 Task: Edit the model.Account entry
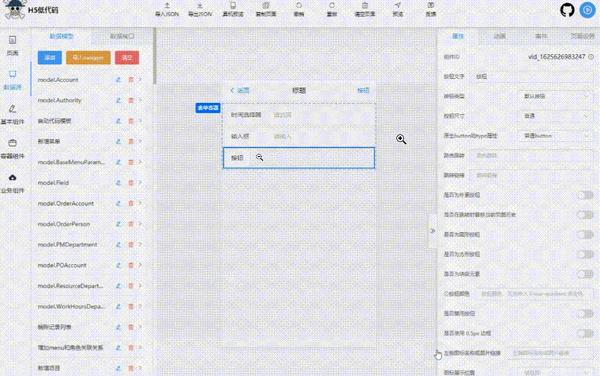[x=119, y=80]
